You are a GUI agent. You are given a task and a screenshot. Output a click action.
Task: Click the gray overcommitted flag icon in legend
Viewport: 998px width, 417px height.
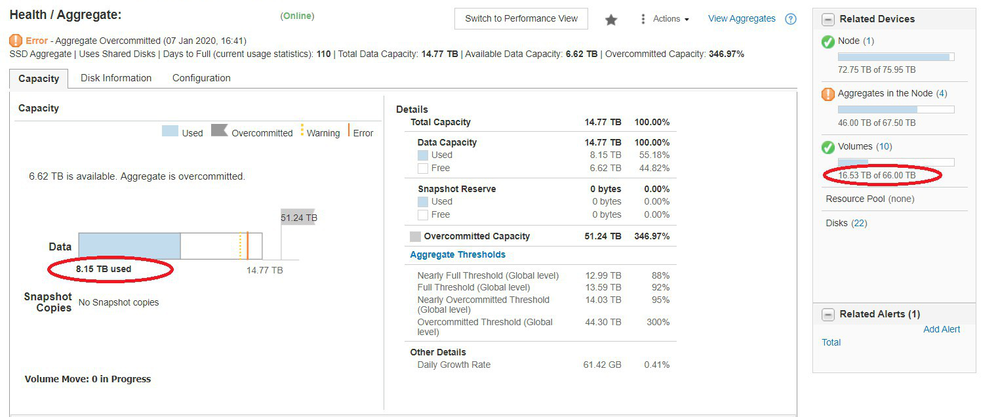tap(219, 132)
